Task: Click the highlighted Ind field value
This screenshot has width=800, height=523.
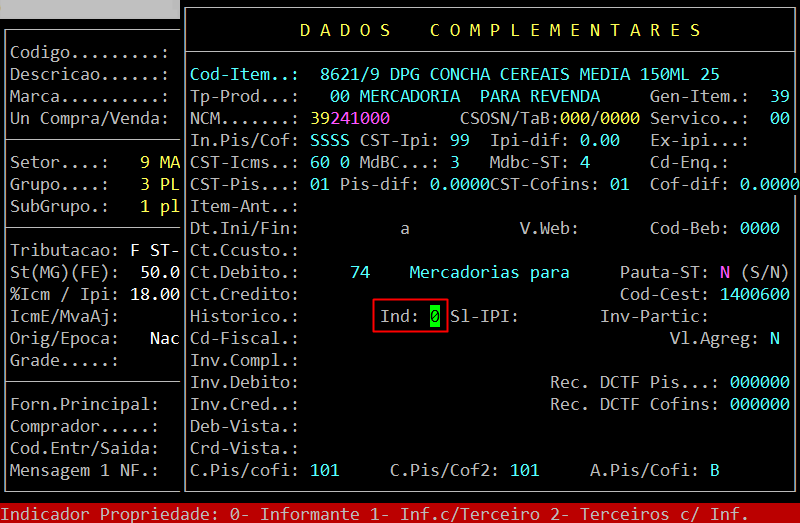Action: 435,317
